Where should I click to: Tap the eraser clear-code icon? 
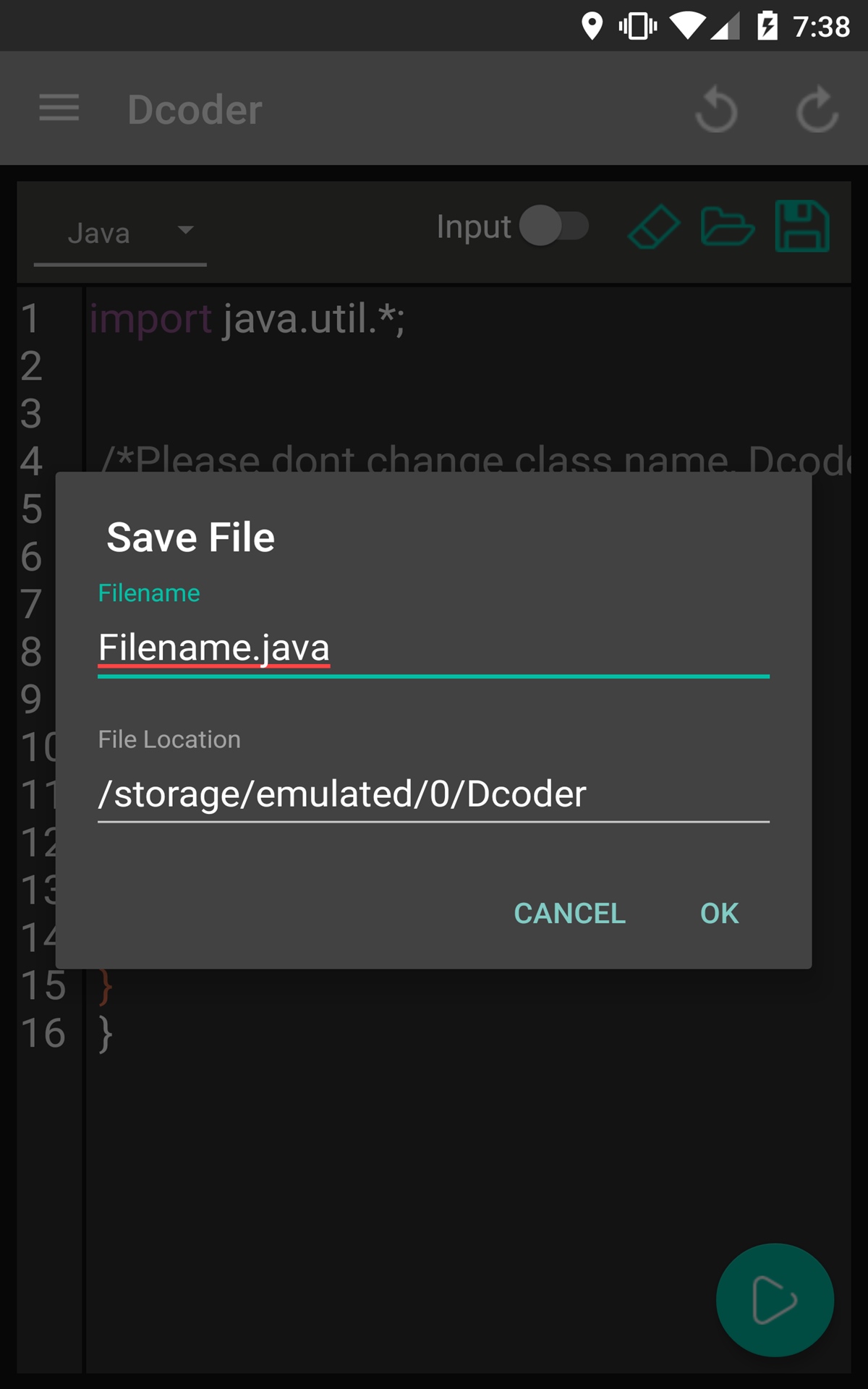[x=654, y=227]
